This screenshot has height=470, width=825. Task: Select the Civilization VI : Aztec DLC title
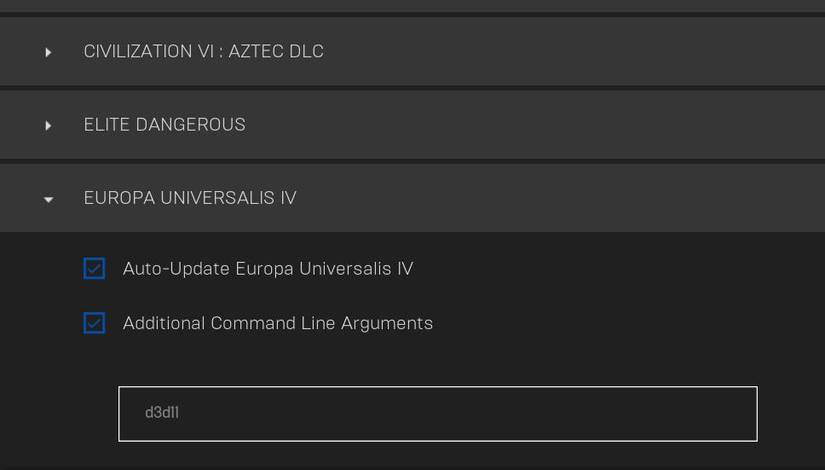(203, 51)
